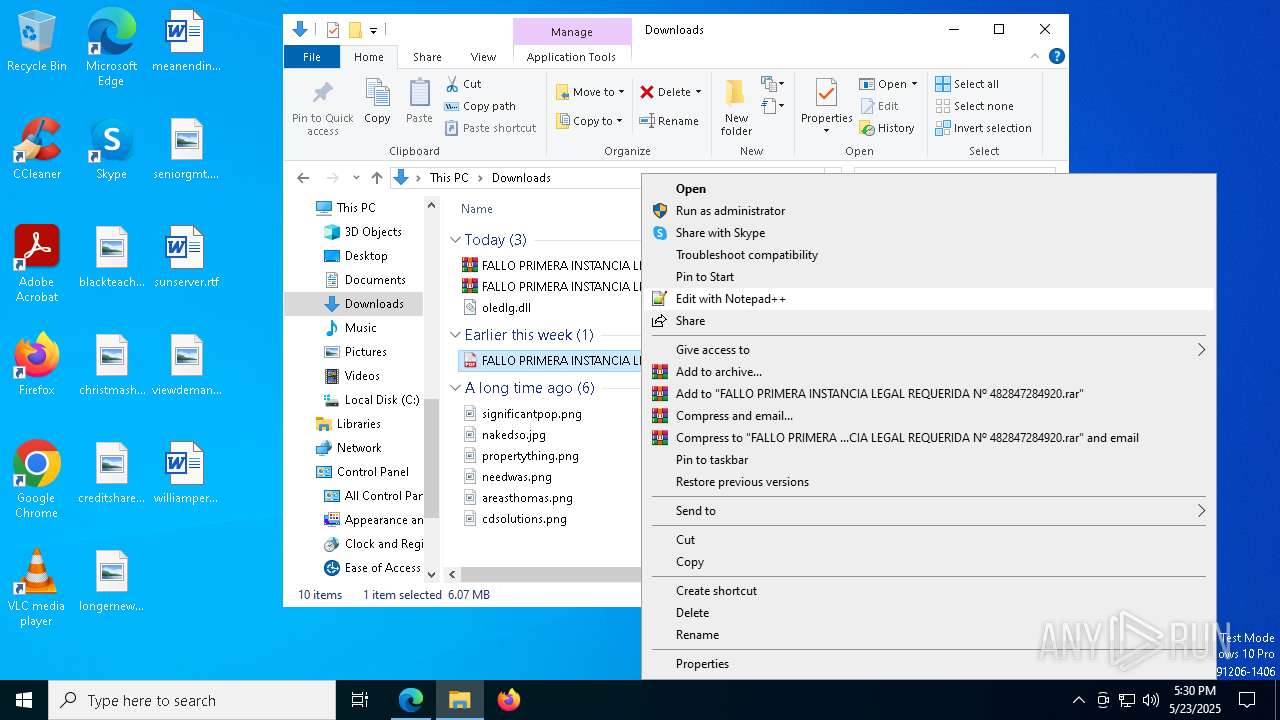Switch to the Share tab
Screen dimensions: 1280x720
pyautogui.click(x=427, y=57)
